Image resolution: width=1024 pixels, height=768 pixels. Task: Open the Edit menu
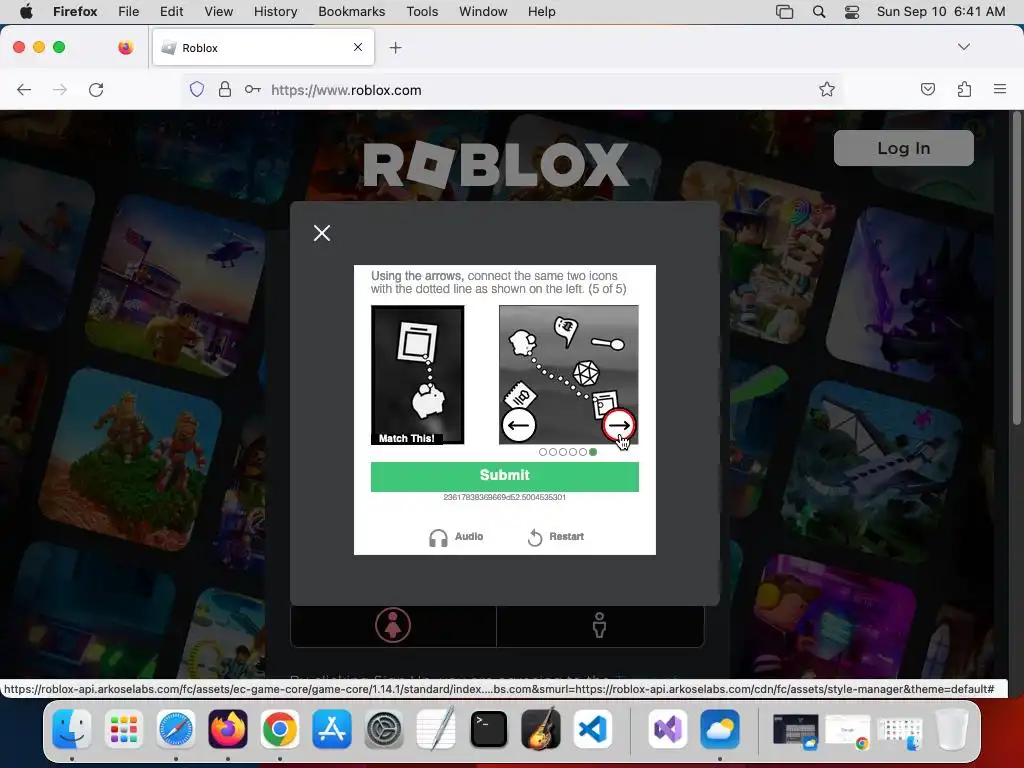171,12
